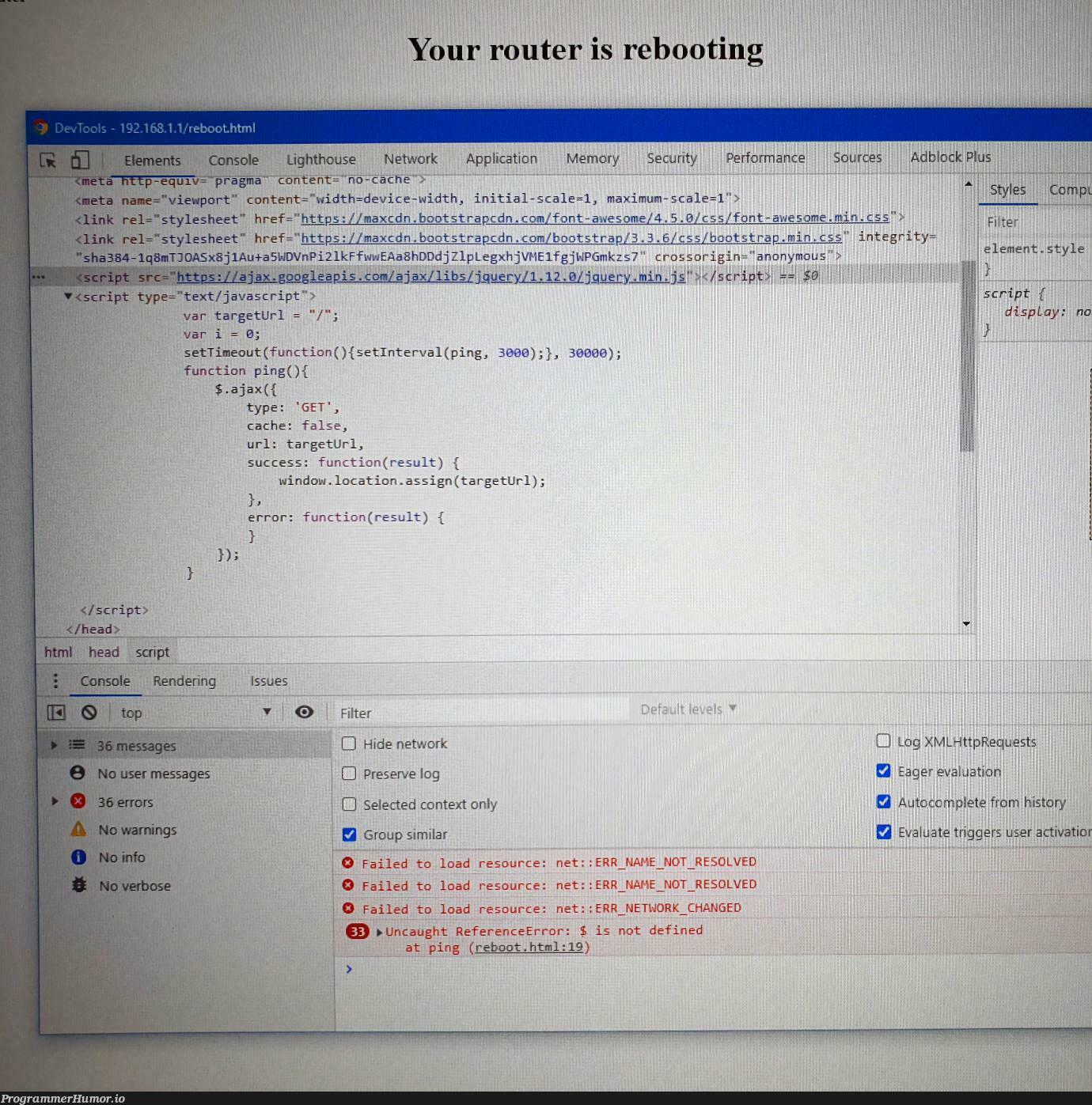Enable Selected context only checkbox

pyautogui.click(x=349, y=804)
